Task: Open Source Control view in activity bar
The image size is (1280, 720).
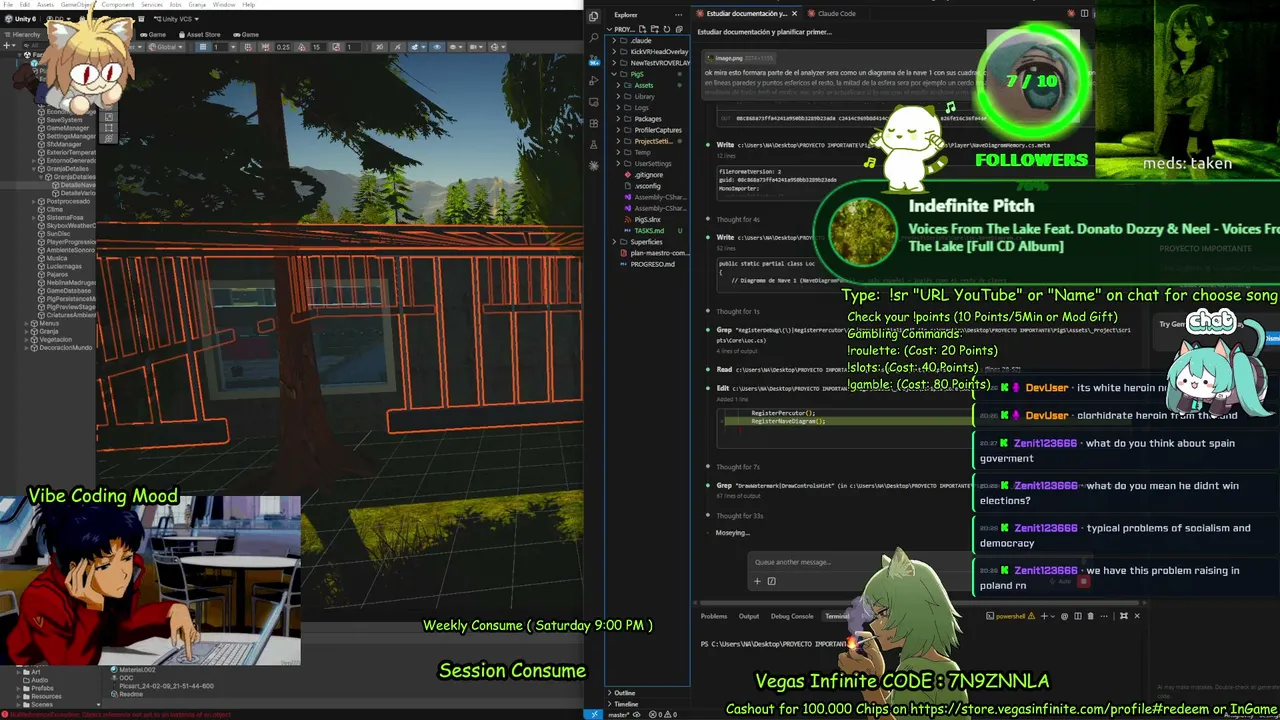Action: click(x=593, y=58)
